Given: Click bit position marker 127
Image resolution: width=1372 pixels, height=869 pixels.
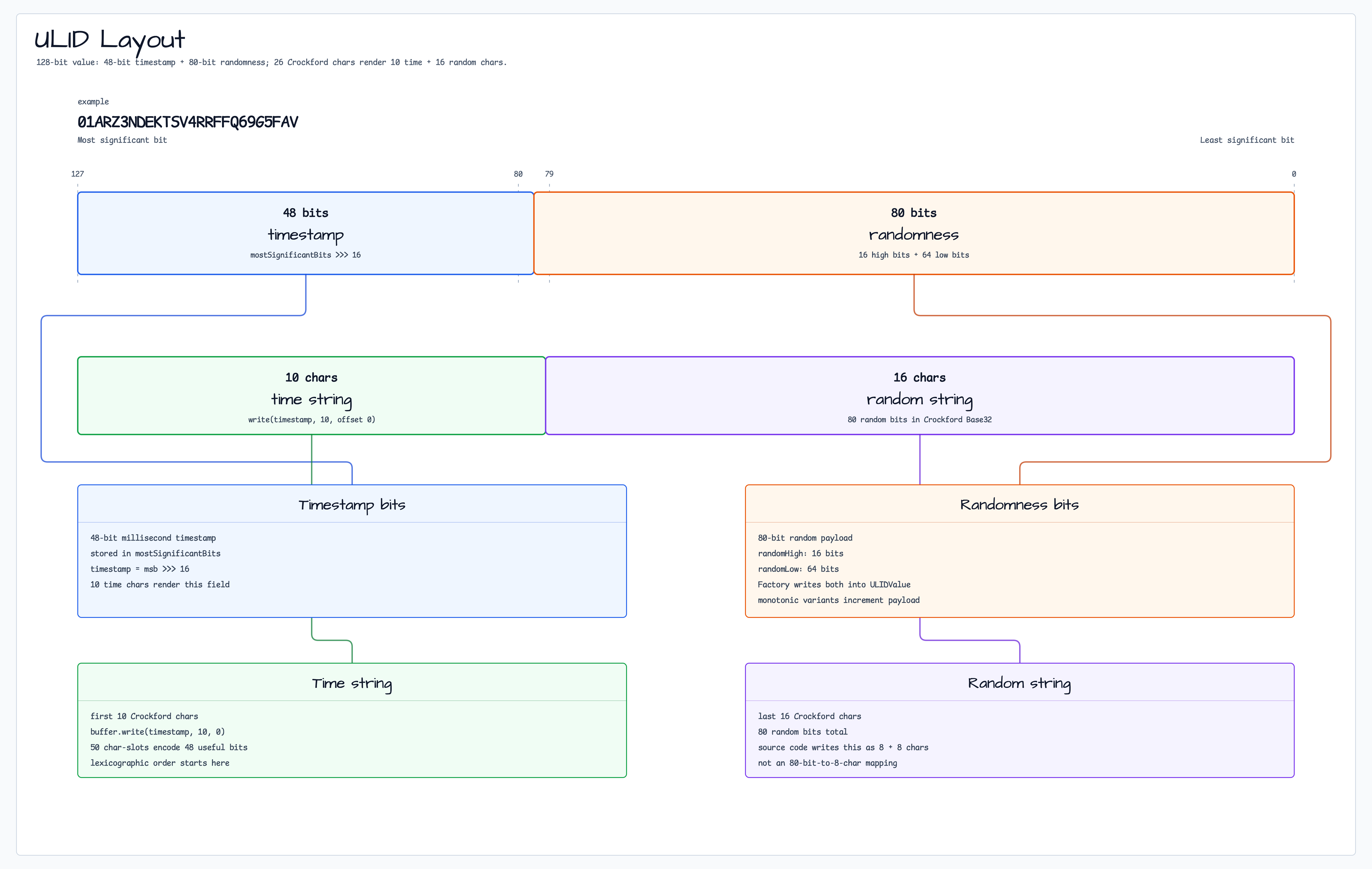Looking at the screenshot, I should click(78, 174).
